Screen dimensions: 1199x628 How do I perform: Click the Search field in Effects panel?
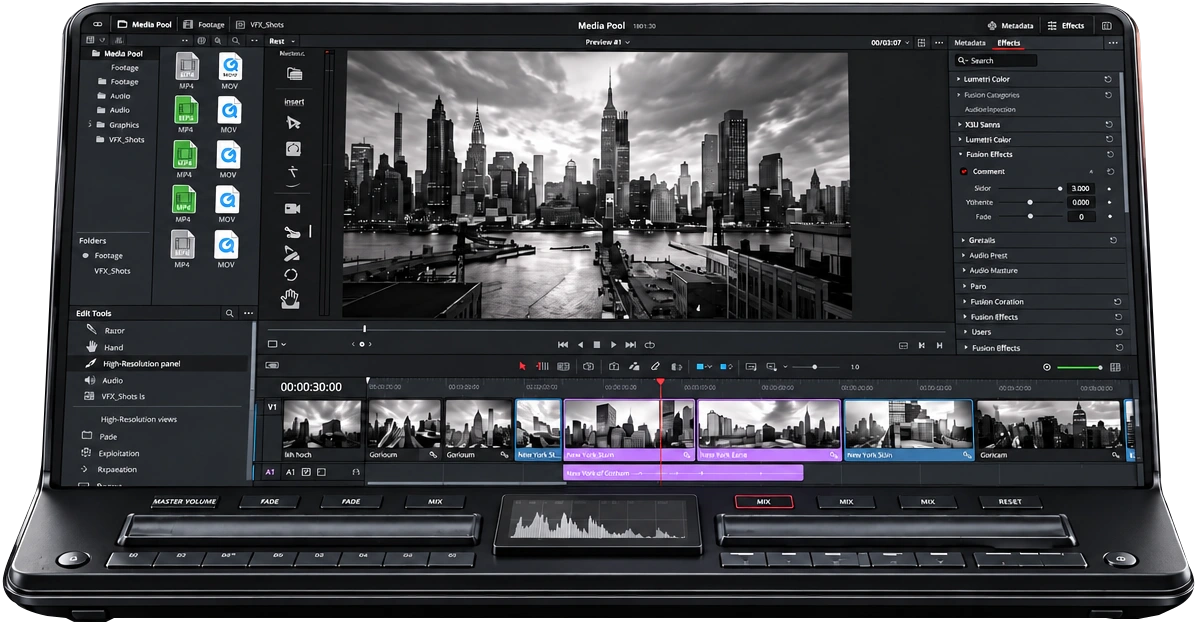point(996,60)
